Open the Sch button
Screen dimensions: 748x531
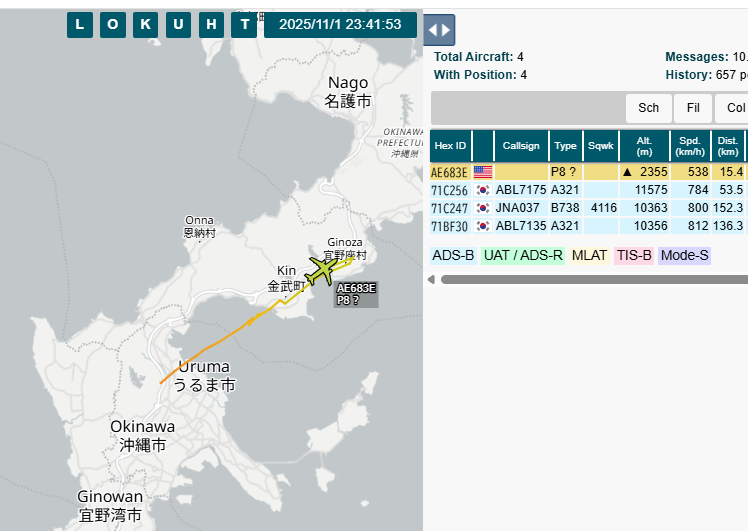pyautogui.click(x=649, y=108)
